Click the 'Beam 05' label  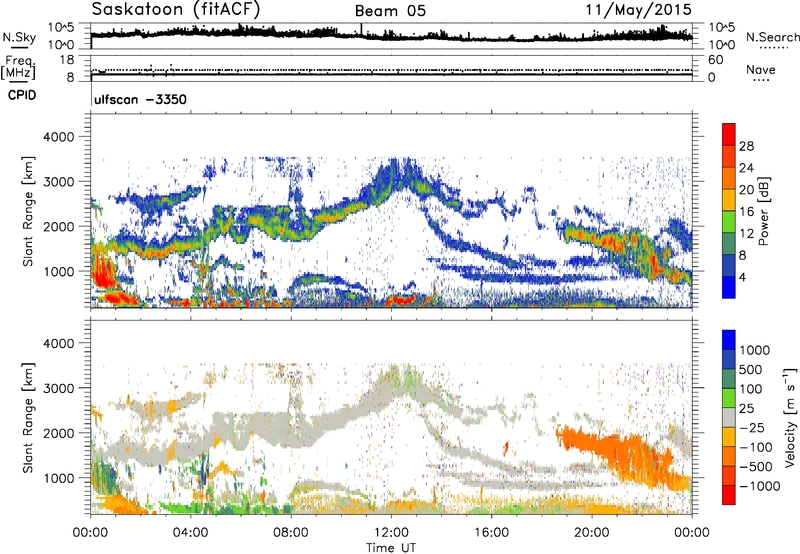tap(390, 11)
